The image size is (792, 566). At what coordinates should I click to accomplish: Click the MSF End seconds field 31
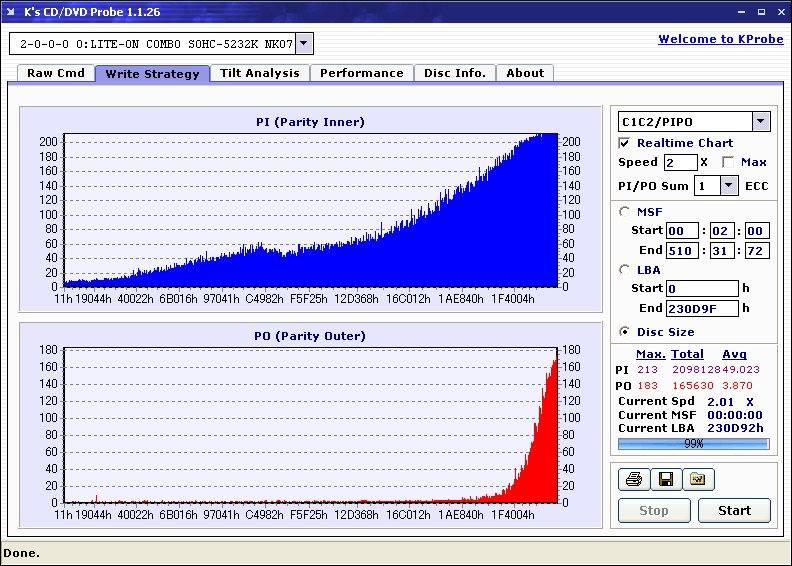click(722, 250)
